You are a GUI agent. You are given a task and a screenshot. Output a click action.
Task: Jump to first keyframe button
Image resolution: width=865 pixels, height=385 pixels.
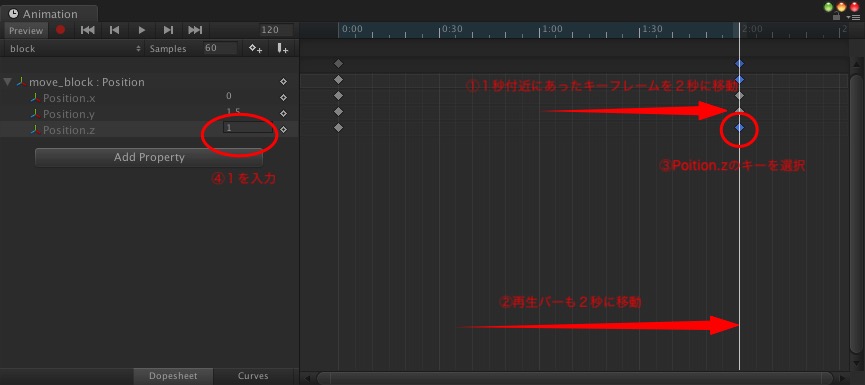[87, 30]
